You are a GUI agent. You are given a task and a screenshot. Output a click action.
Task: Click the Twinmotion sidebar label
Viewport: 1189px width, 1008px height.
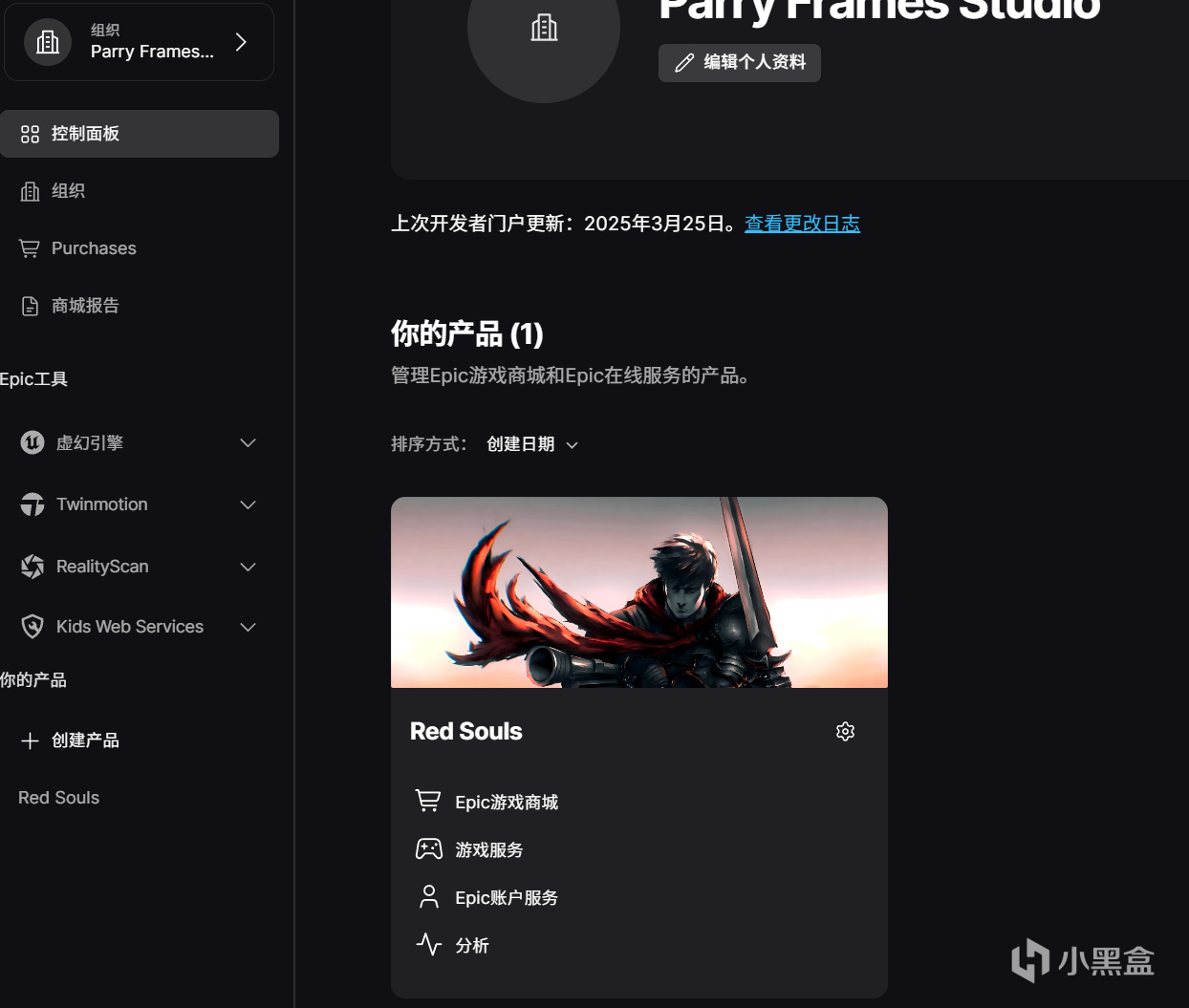(x=102, y=504)
